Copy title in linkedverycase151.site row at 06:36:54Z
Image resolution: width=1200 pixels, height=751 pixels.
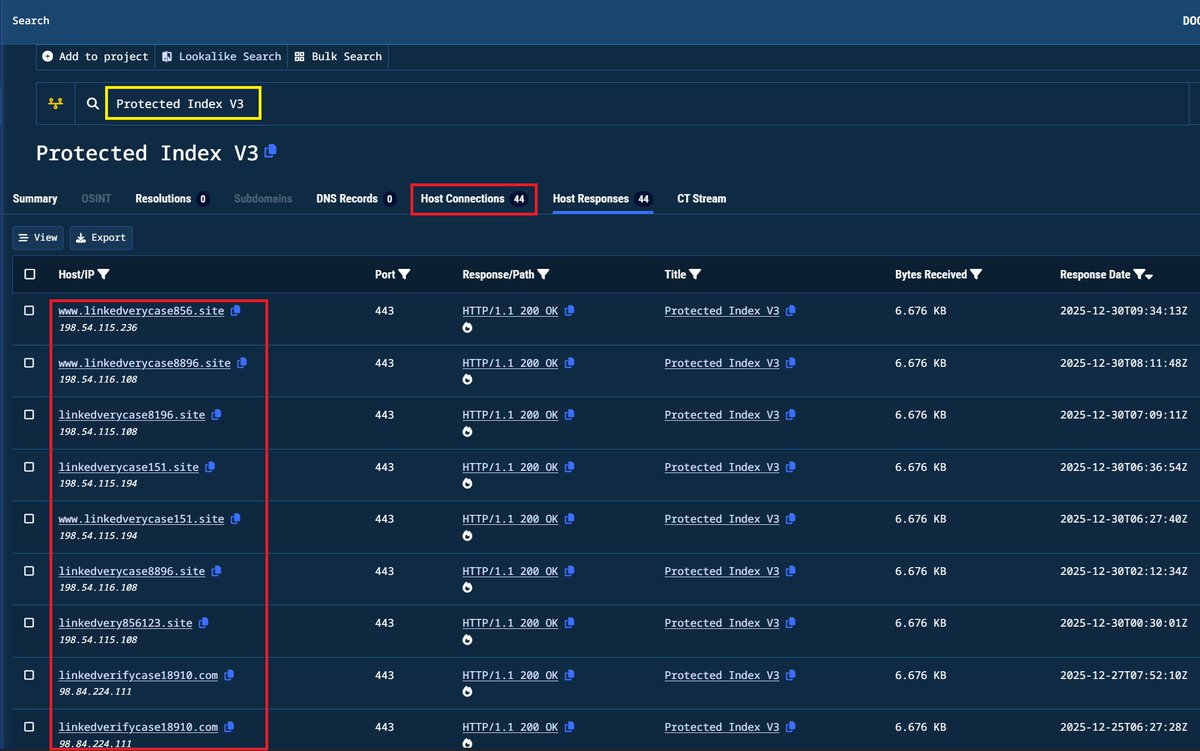coord(790,467)
